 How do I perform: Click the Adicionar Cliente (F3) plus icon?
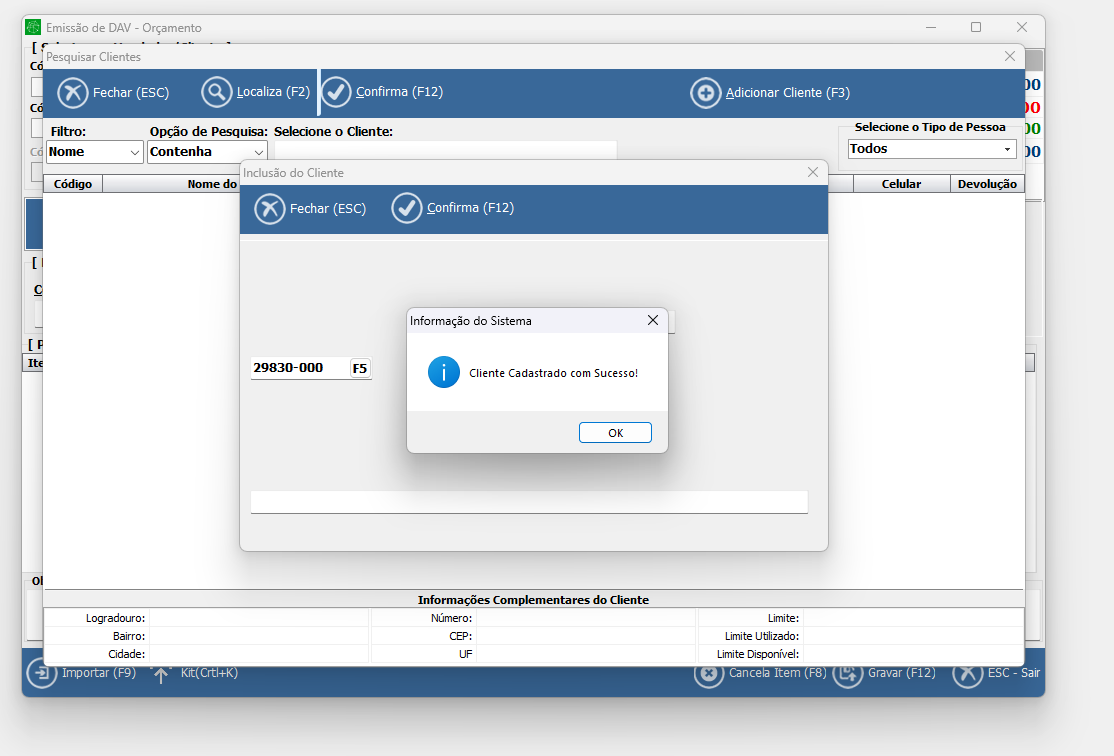pyautogui.click(x=706, y=93)
